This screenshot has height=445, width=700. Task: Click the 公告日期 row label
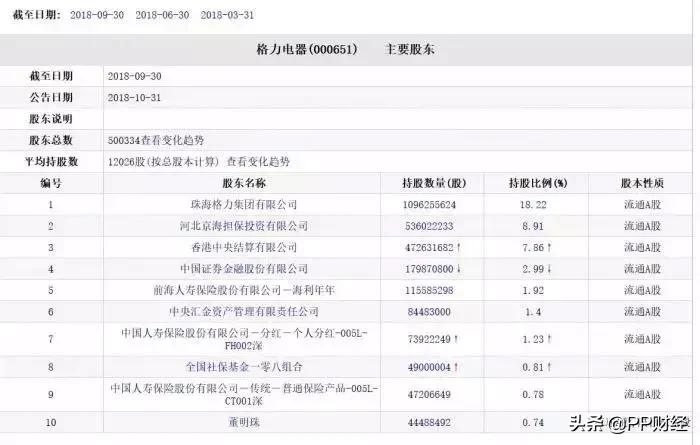(51, 98)
